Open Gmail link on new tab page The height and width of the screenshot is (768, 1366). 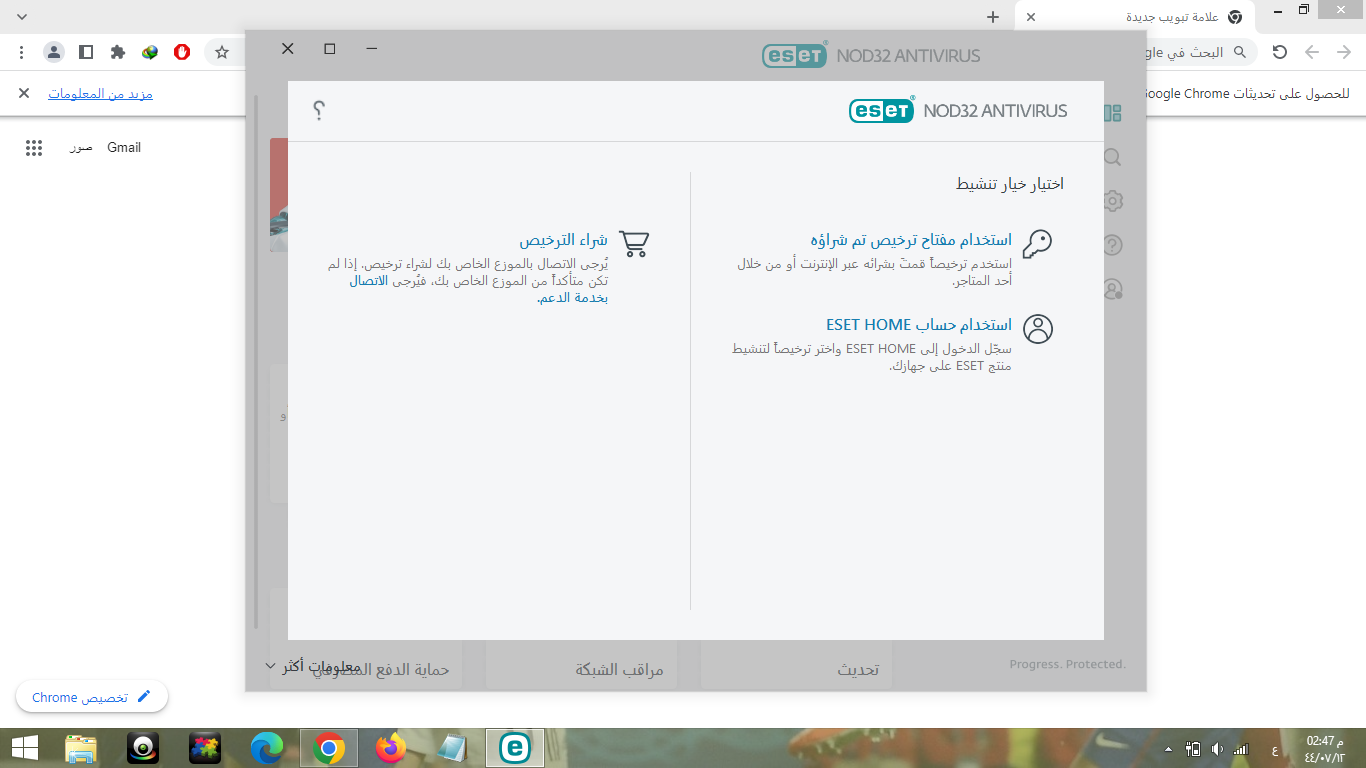coord(124,148)
